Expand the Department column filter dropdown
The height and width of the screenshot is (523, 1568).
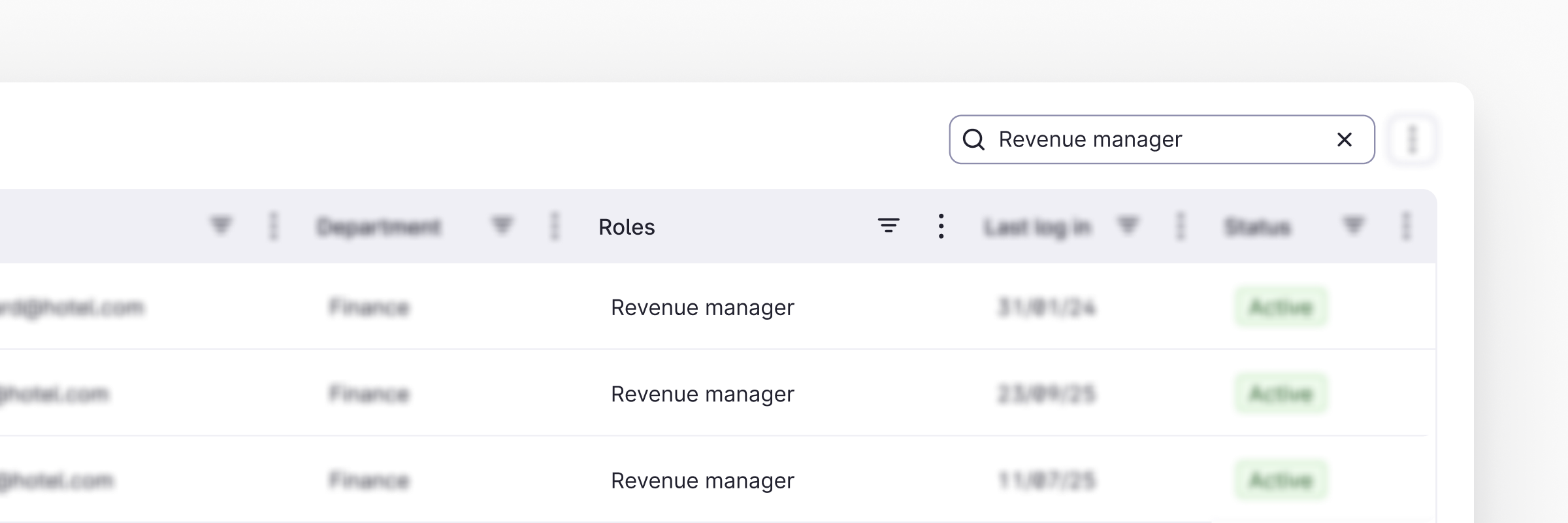click(x=502, y=226)
